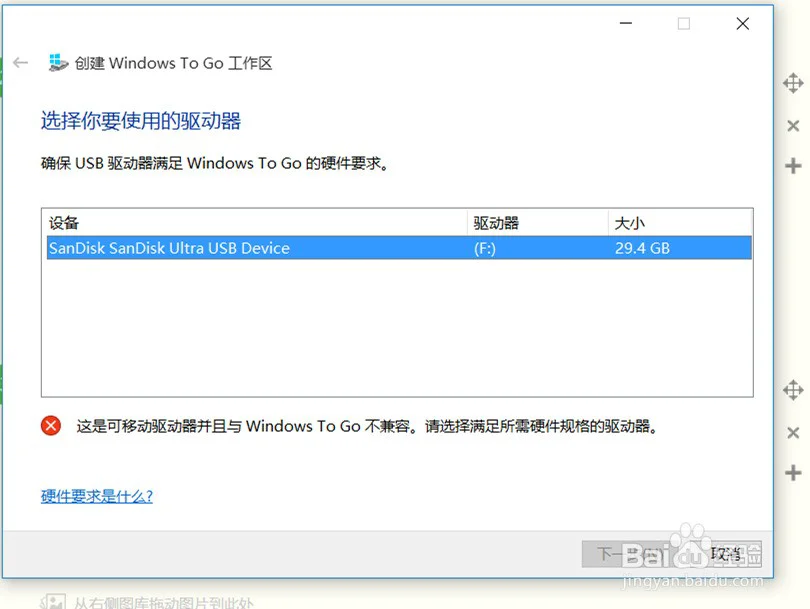Click the red error icon beside the incompatibility message
The height and width of the screenshot is (609, 810).
click(x=51, y=426)
